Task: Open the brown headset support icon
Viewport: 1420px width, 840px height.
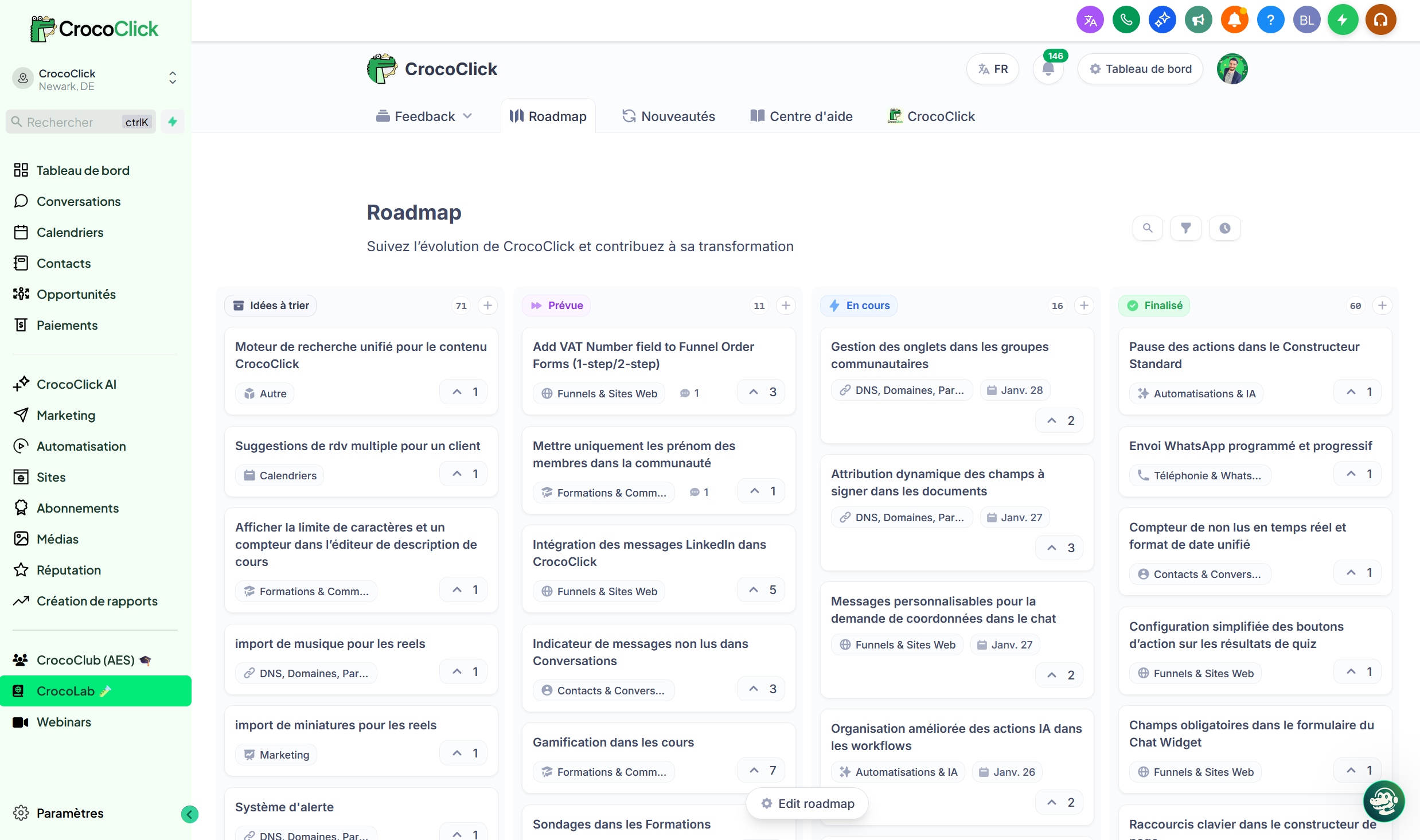Action: (x=1380, y=20)
